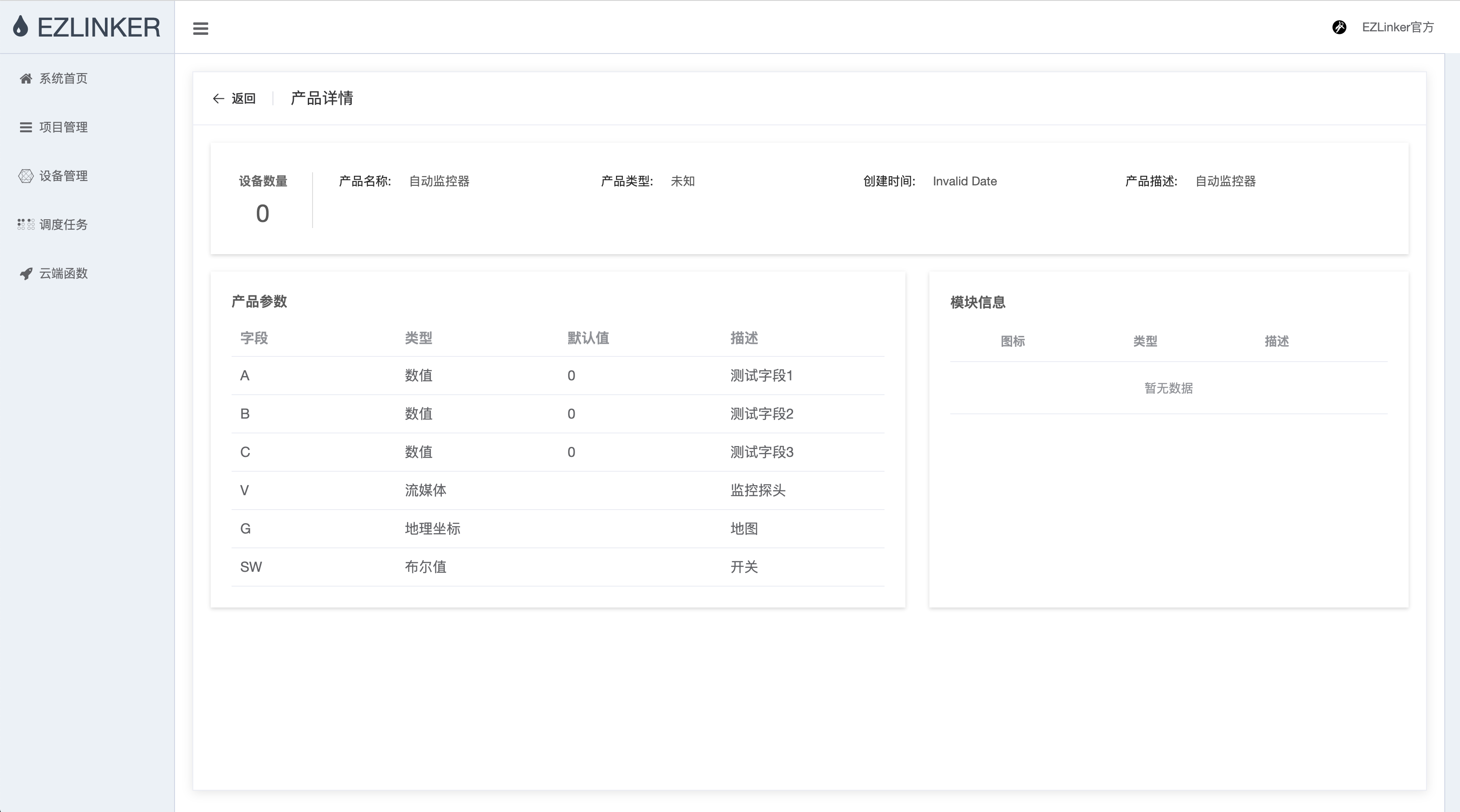Click the 产品详情 page heading
This screenshot has height=812, width=1460.
(x=322, y=98)
